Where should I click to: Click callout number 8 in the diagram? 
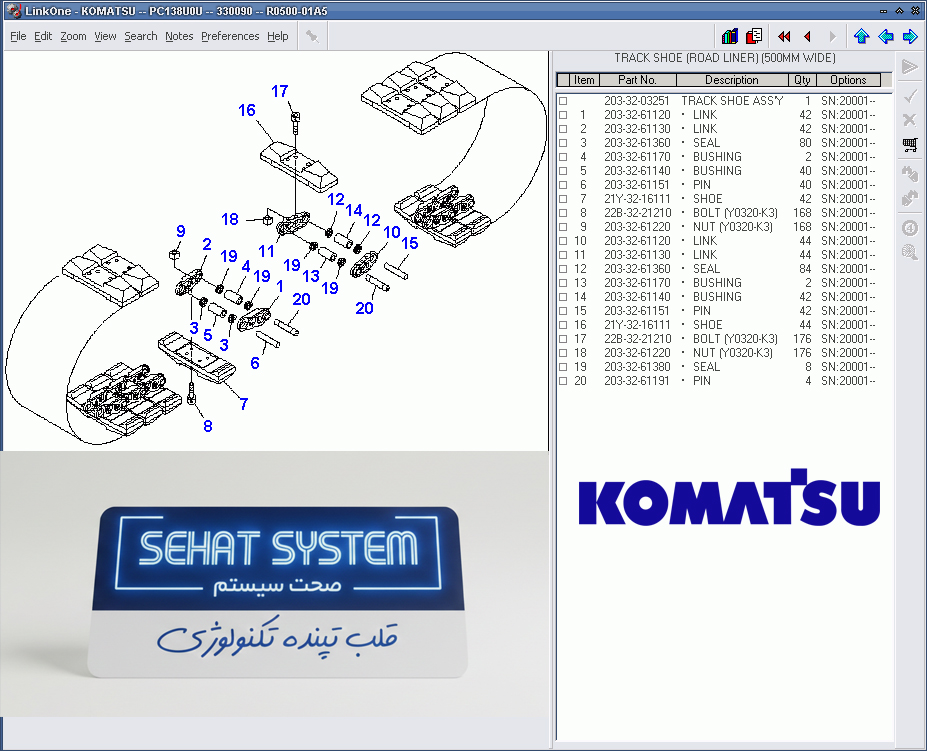[208, 426]
